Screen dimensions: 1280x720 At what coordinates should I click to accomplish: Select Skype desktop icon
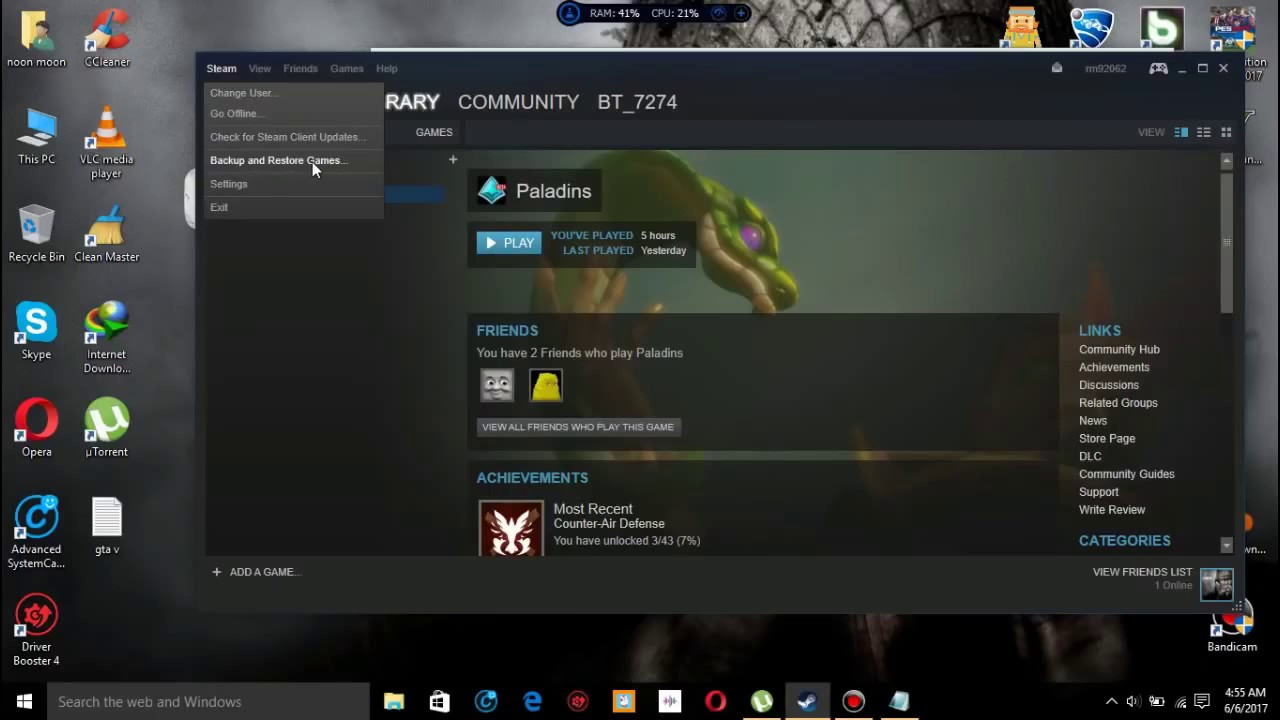tap(36, 331)
